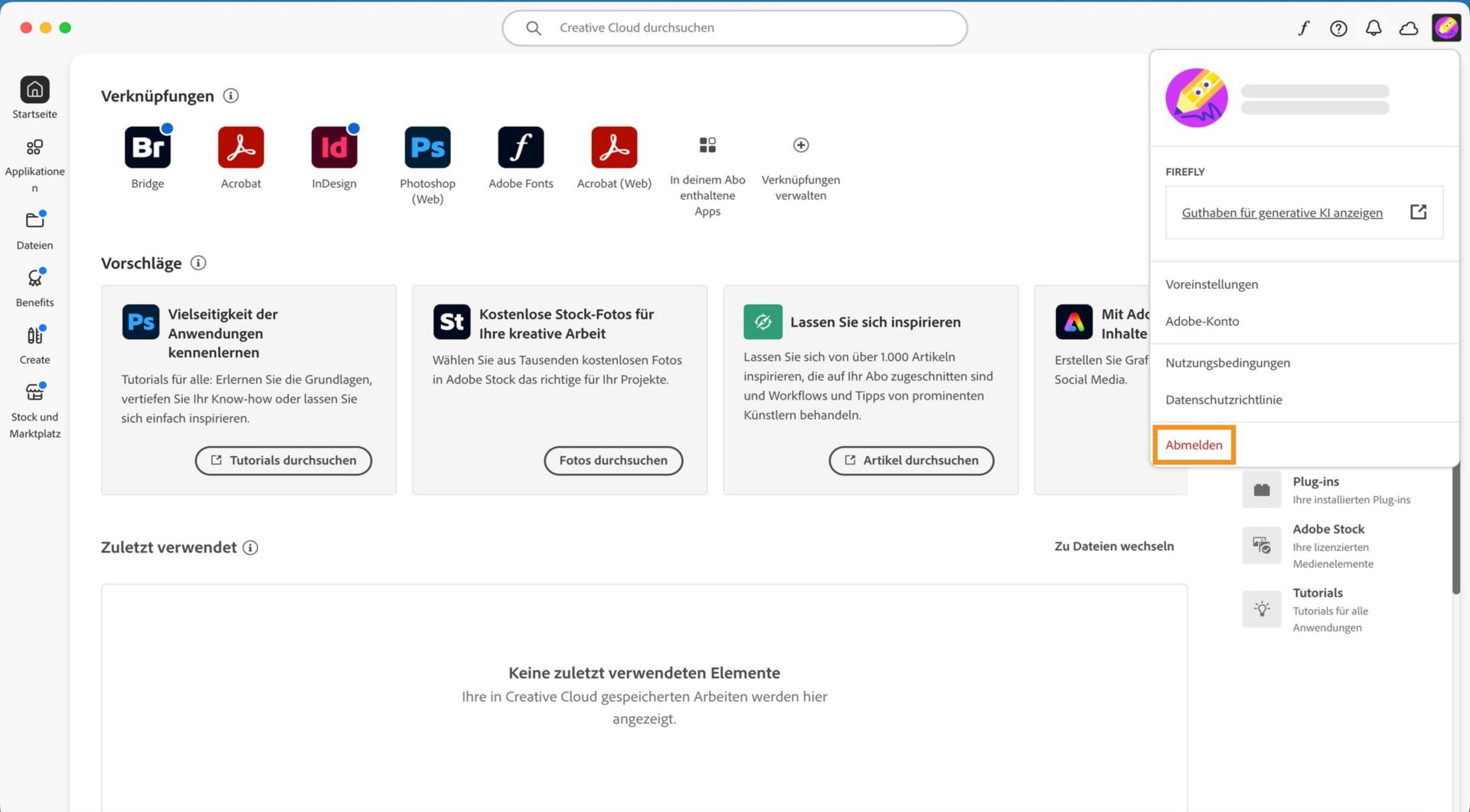Click green inspiration icon on card
This screenshot has width=1470, height=812.
pyautogui.click(x=763, y=321)
